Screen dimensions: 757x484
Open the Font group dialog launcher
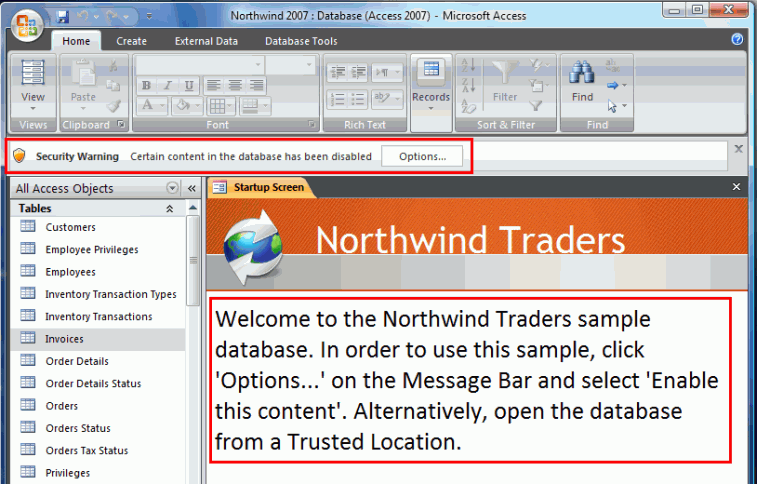click(312, 124)
